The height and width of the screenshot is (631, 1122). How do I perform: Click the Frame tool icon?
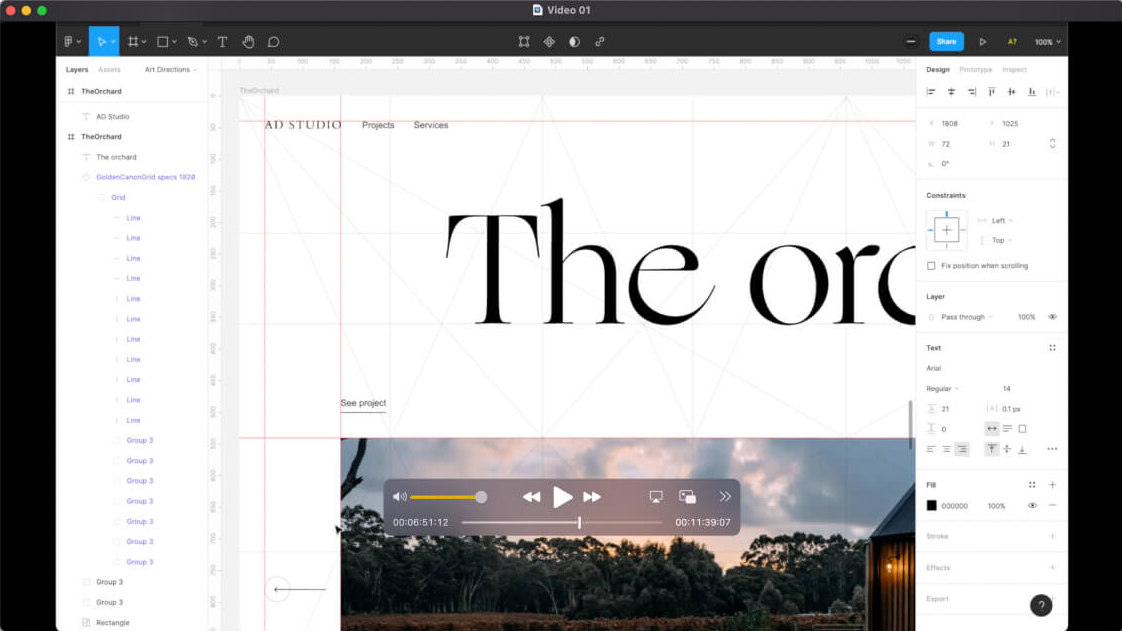(x=132, y=42)
